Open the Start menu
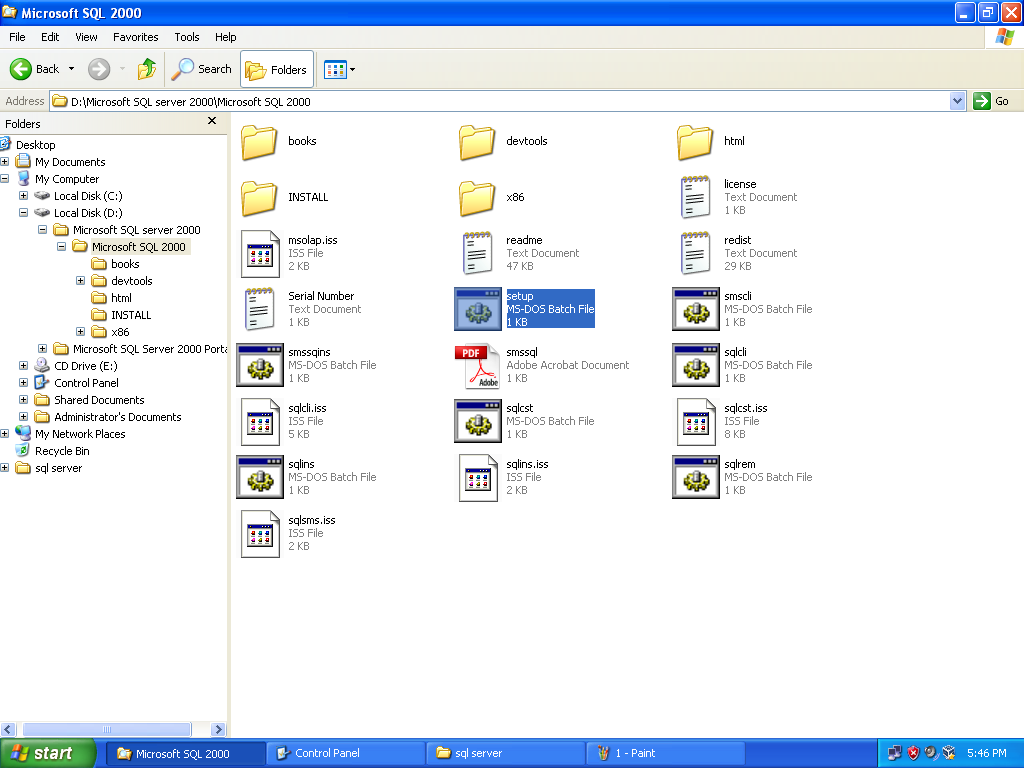 pos(47,753)
